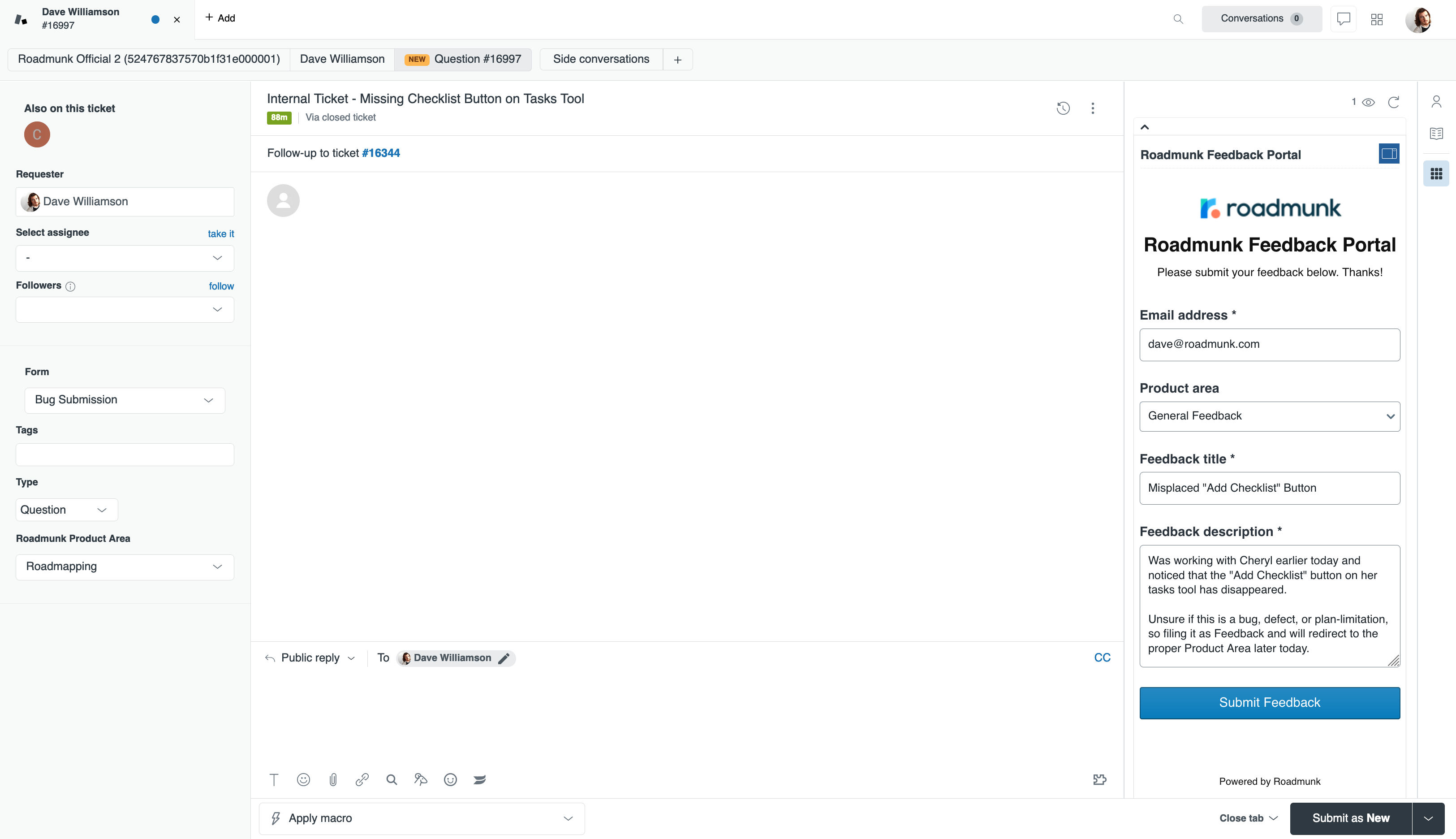Click the attach file paperclip icon

[333, 780]
